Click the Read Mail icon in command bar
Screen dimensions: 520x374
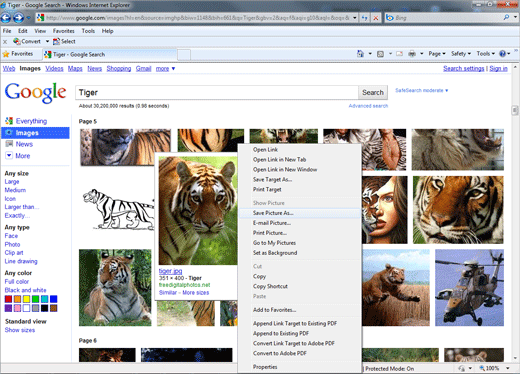click(399, 54)
